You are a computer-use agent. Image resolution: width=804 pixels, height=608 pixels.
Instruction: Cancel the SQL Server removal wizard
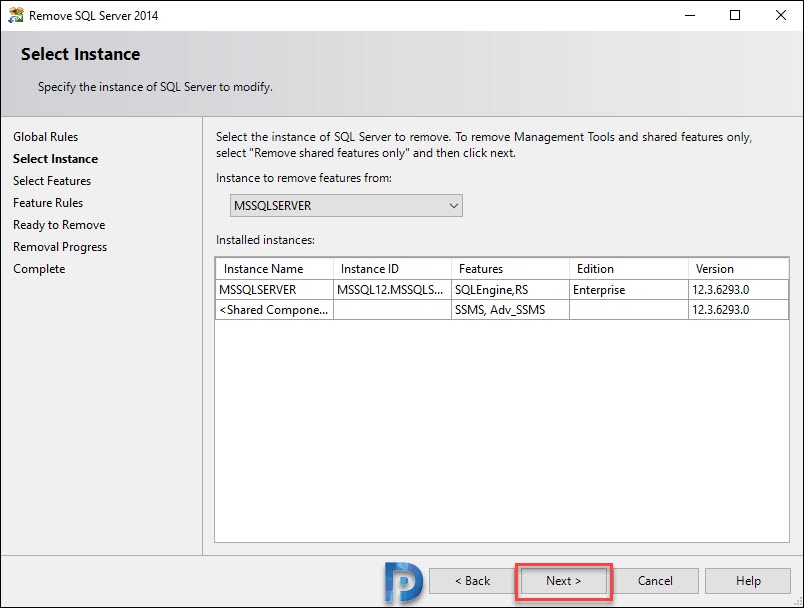click(x=655, y=581)
